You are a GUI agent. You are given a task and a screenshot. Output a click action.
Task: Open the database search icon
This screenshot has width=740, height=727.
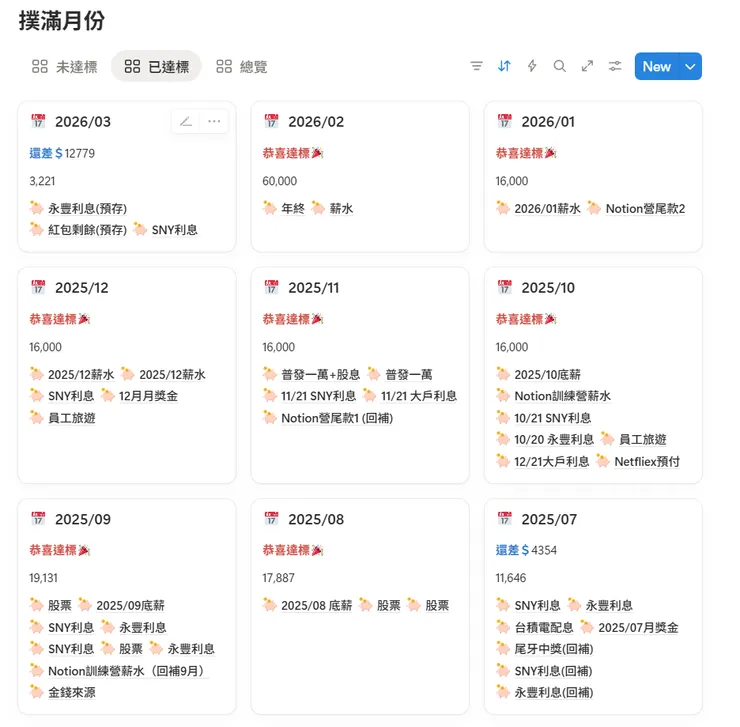click(x=560, y=66)
